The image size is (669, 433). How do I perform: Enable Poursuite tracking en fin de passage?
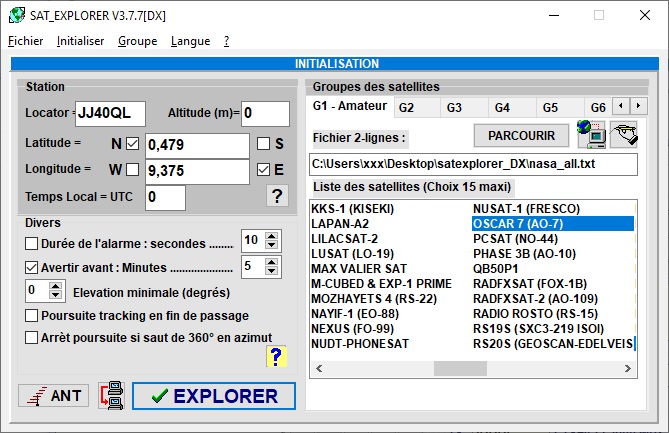(31, 316)
